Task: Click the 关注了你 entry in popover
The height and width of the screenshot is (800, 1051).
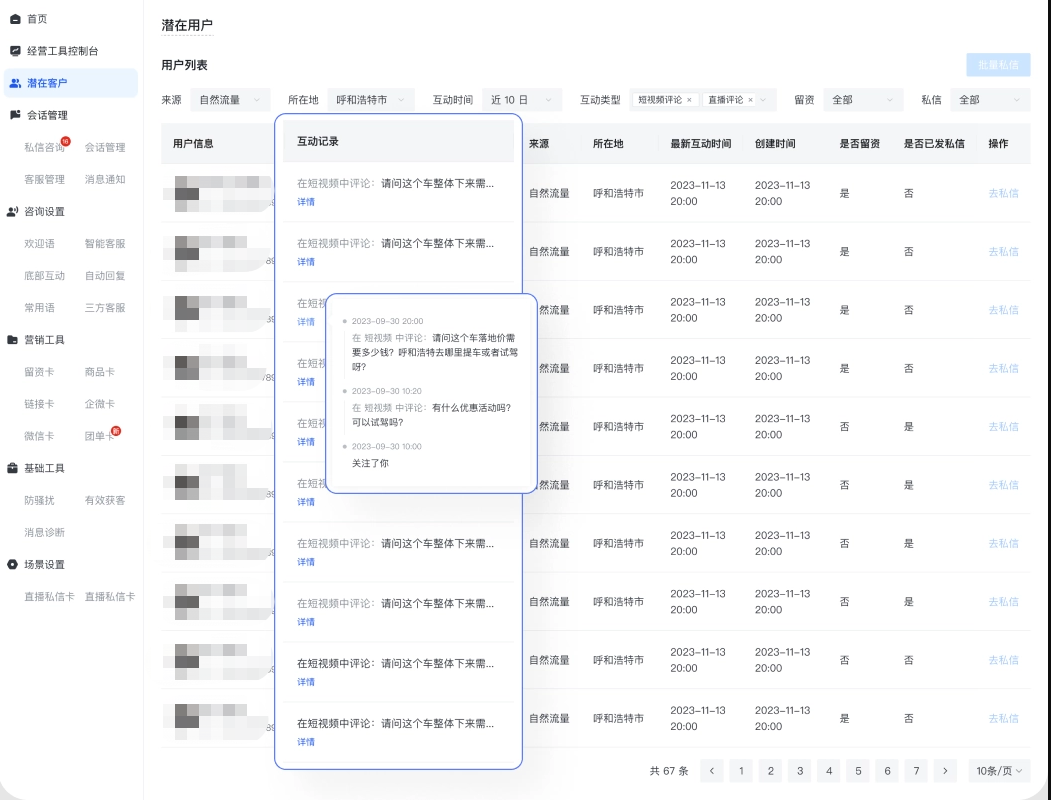Action: pyautogui.click(x=370, y=463)
